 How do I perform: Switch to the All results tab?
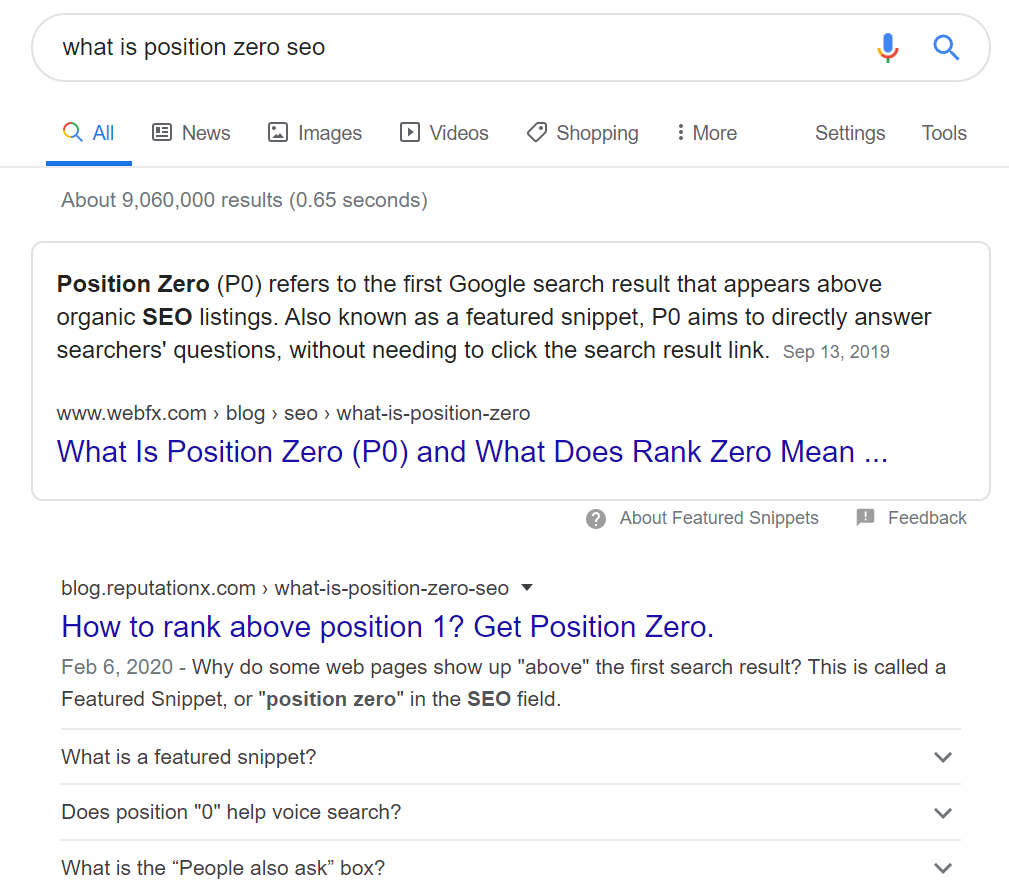(x=89, y=133)
